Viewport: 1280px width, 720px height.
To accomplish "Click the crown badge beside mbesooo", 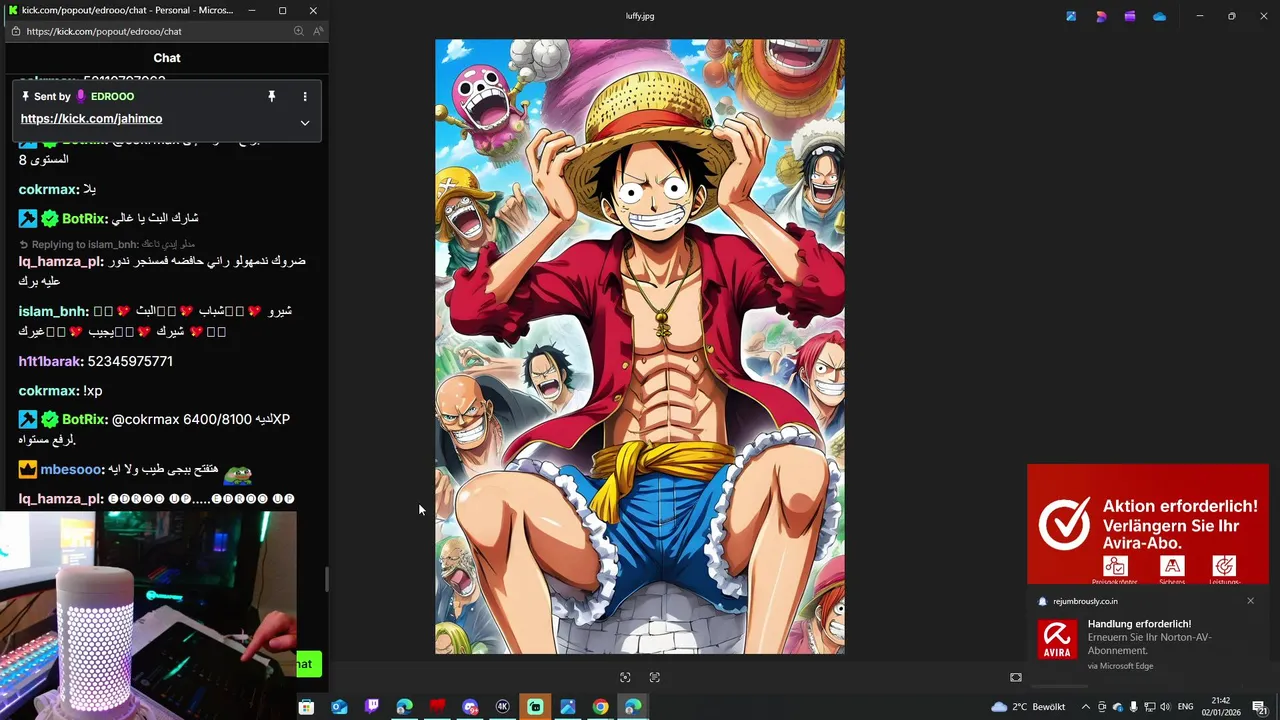I will [28, 469].
